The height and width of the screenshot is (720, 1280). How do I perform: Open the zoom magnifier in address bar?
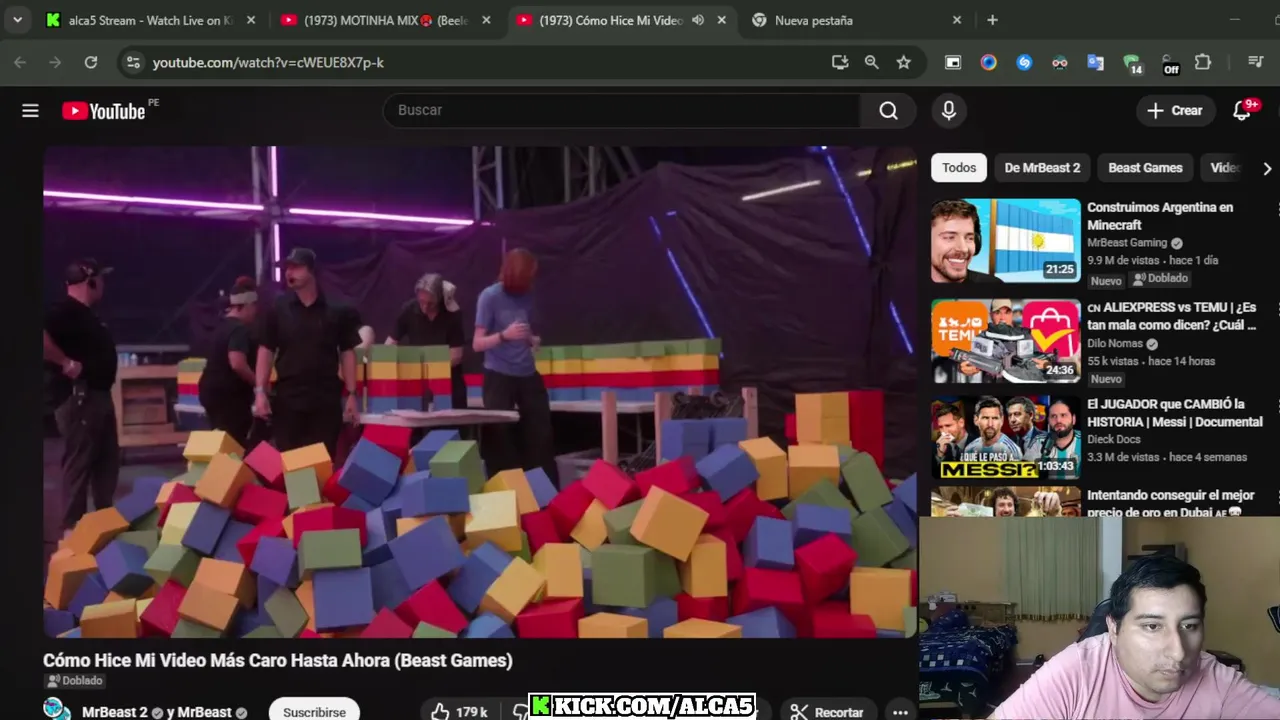coord(872,62)
